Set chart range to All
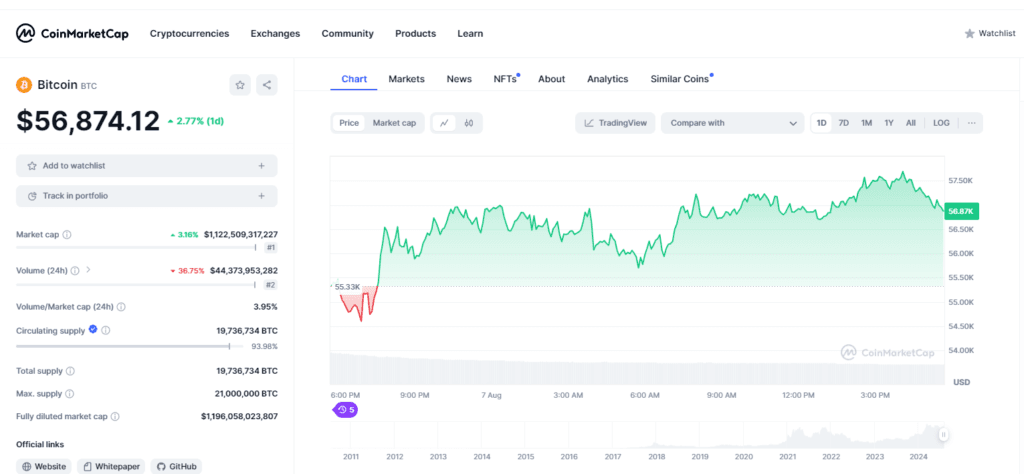The width and height of the screenshot is (1024, 474). (910, 123)
